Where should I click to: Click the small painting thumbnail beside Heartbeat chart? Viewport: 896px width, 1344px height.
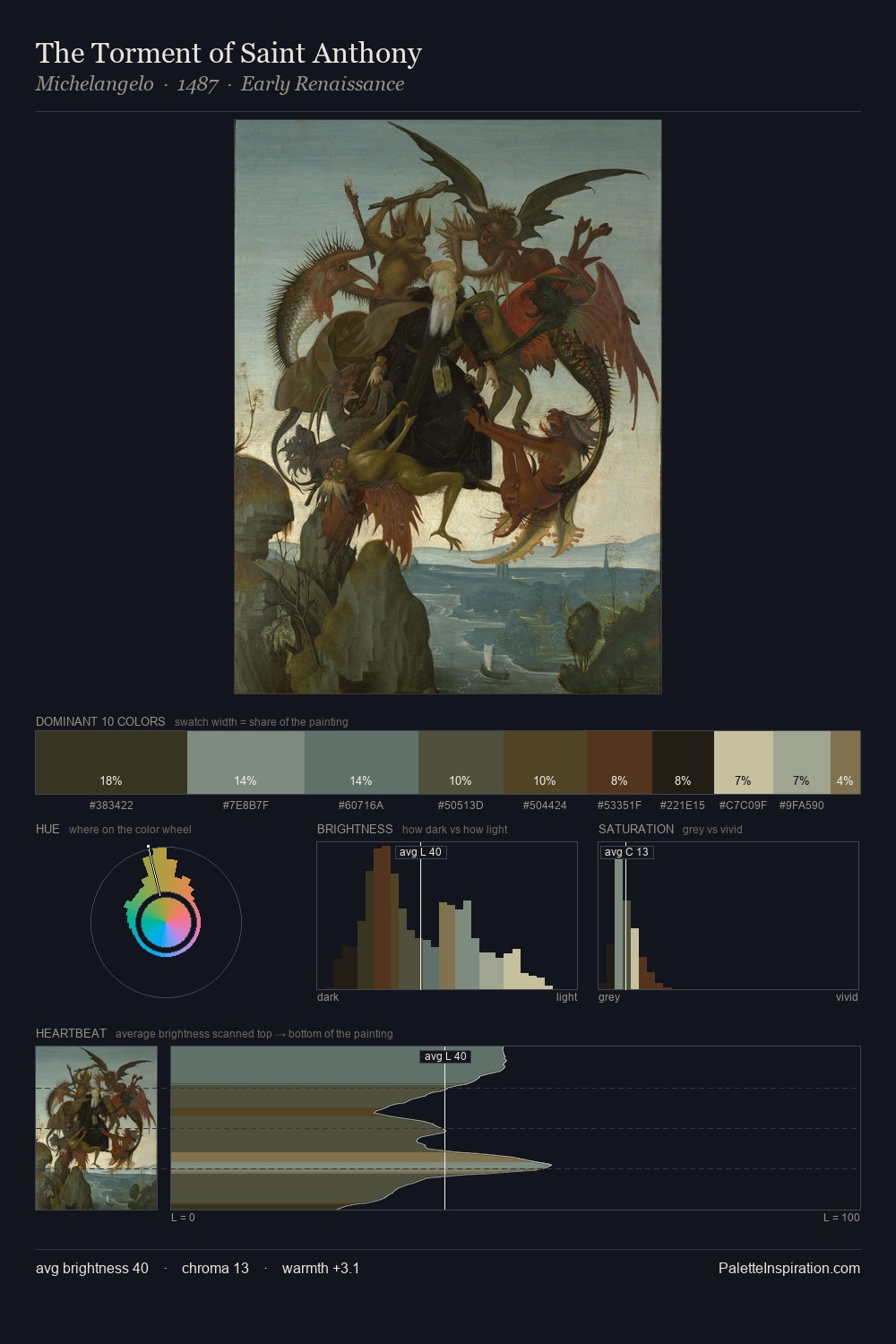pos(97,1128)
